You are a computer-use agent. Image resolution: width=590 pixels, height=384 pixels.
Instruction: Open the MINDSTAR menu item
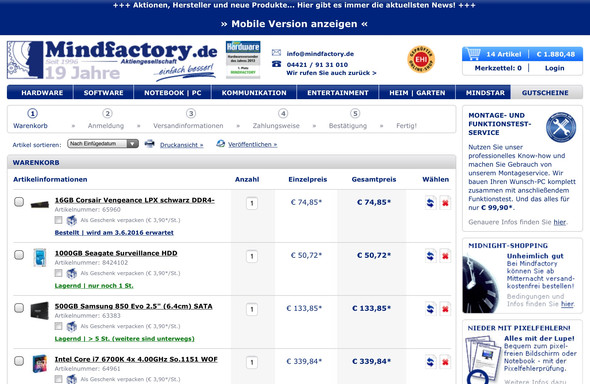[485, 93]
